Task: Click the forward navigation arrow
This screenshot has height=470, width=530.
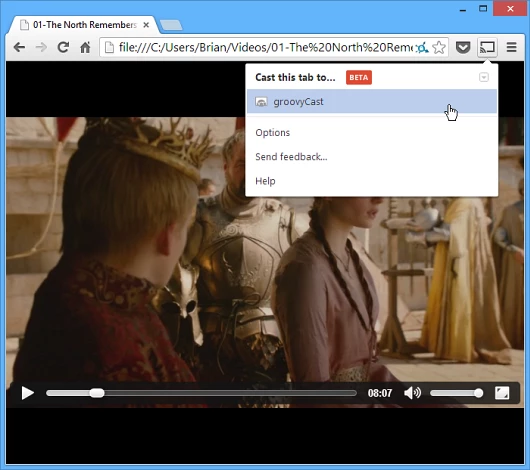Action: (x=41, y=47)
